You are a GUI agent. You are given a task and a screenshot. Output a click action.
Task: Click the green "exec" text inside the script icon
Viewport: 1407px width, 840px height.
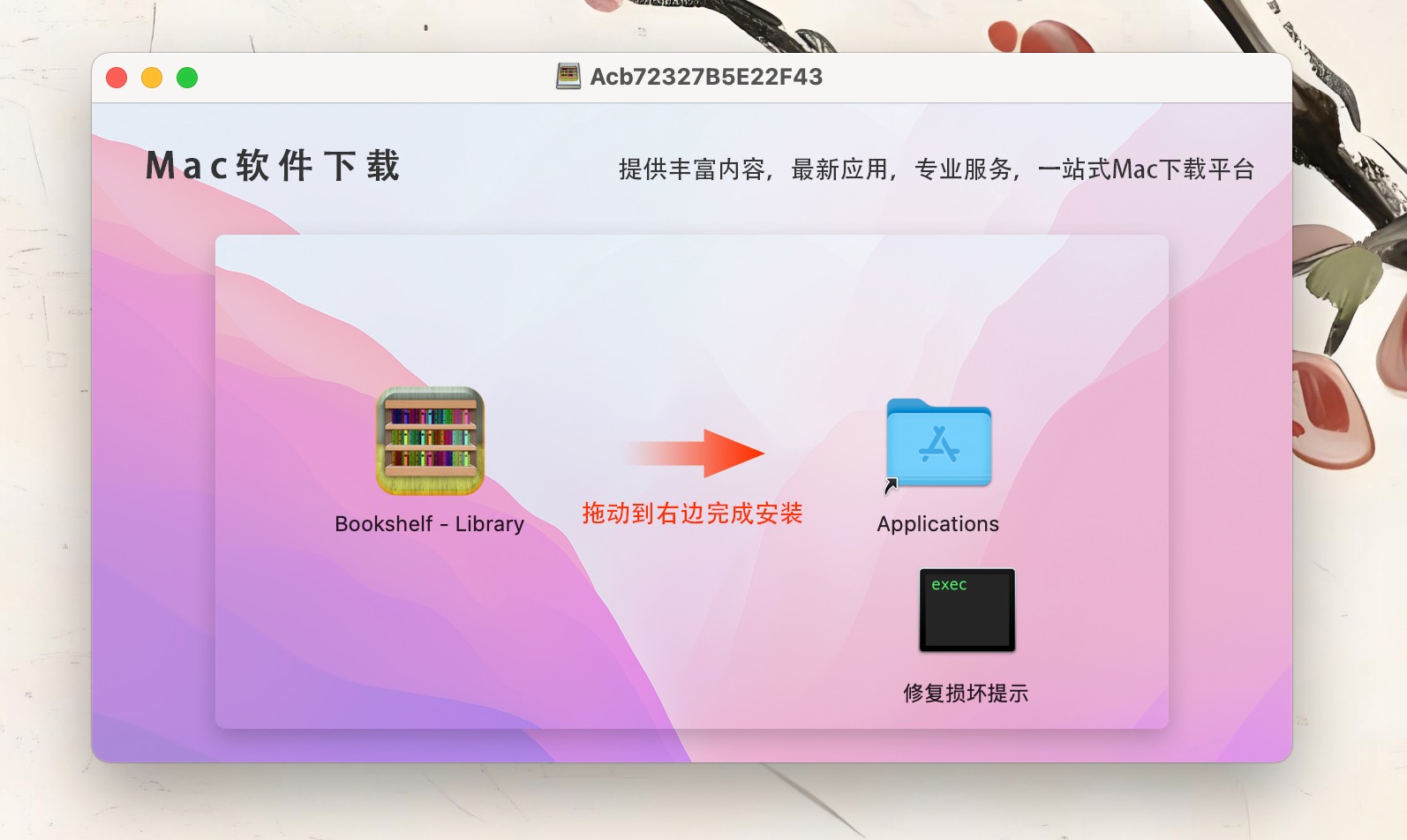[949, 584]
